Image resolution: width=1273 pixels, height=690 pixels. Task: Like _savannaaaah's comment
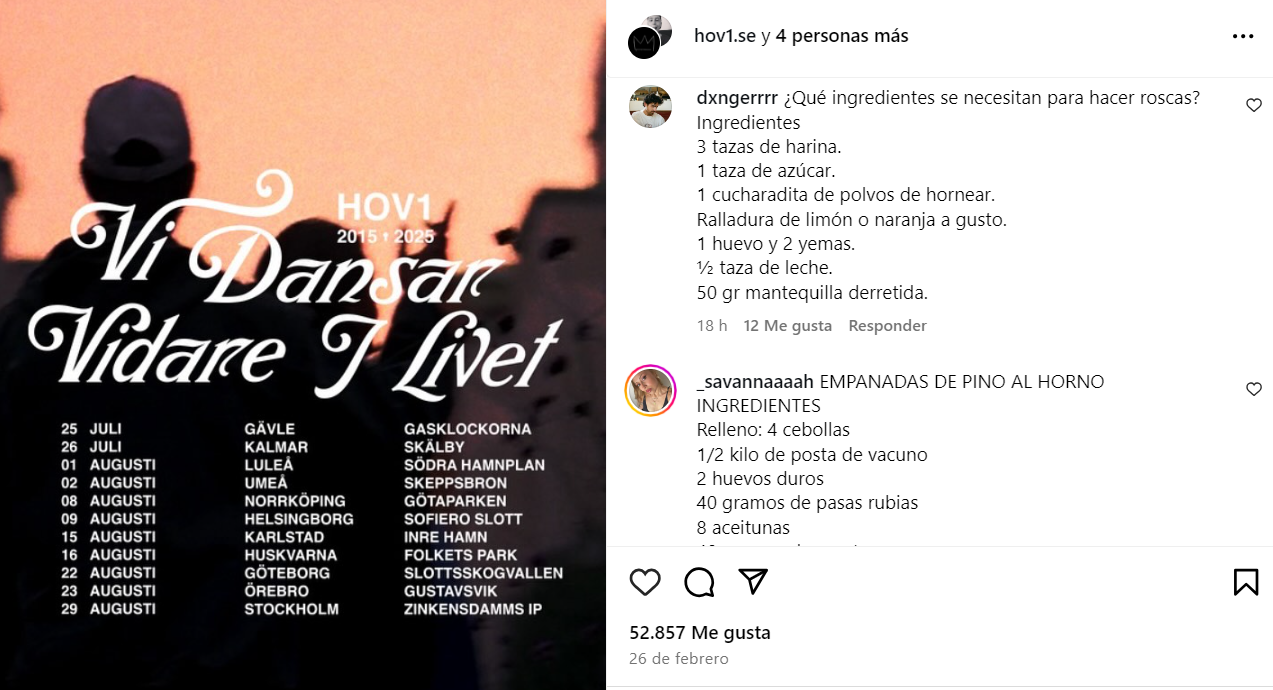(1254, 389)
